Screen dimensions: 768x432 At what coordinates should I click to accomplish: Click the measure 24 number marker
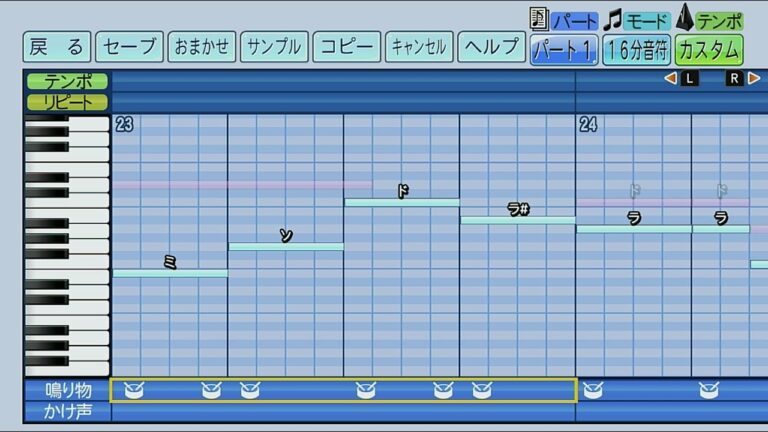click(588, 125)
